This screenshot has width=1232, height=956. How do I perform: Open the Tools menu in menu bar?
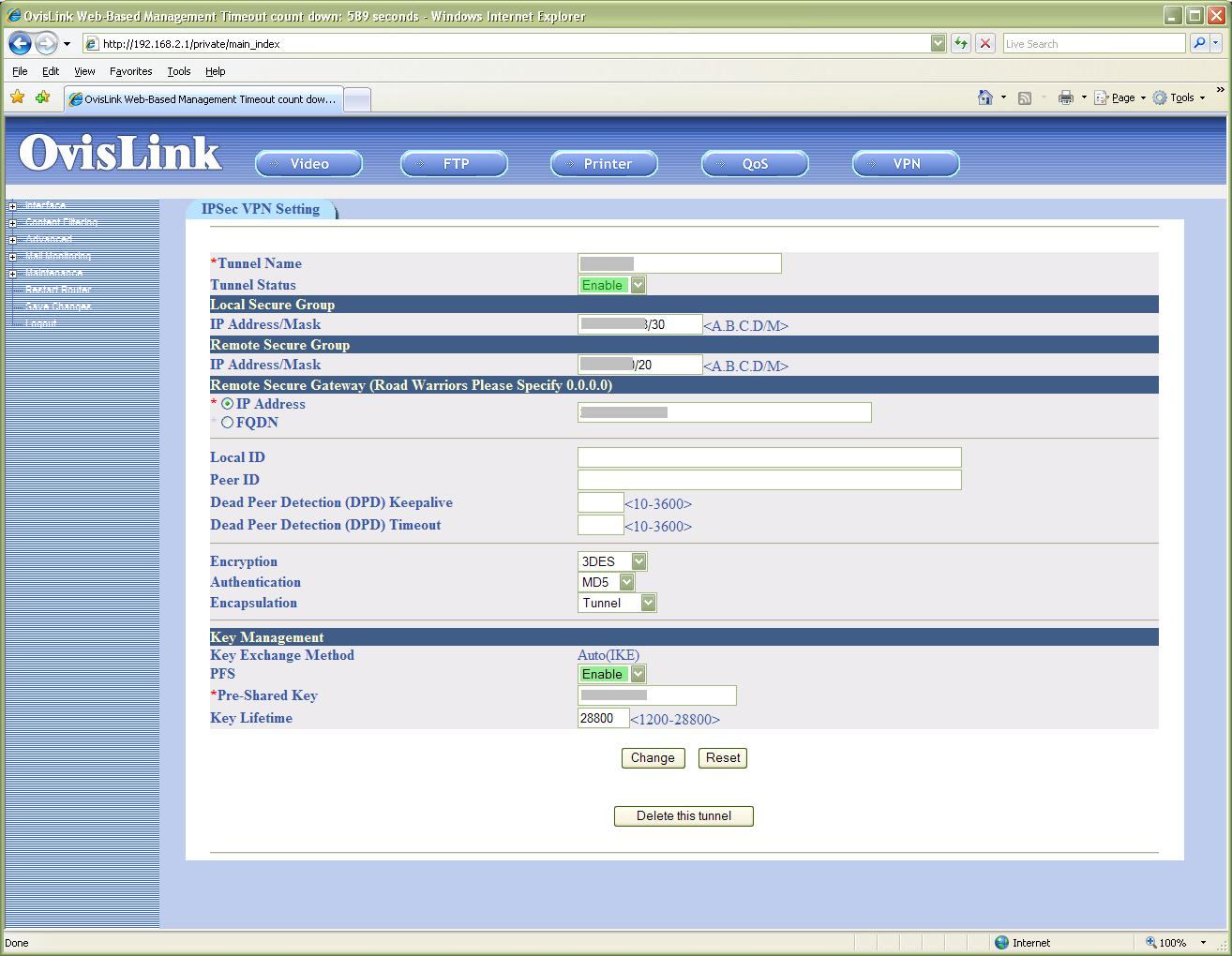pos(178,71)
